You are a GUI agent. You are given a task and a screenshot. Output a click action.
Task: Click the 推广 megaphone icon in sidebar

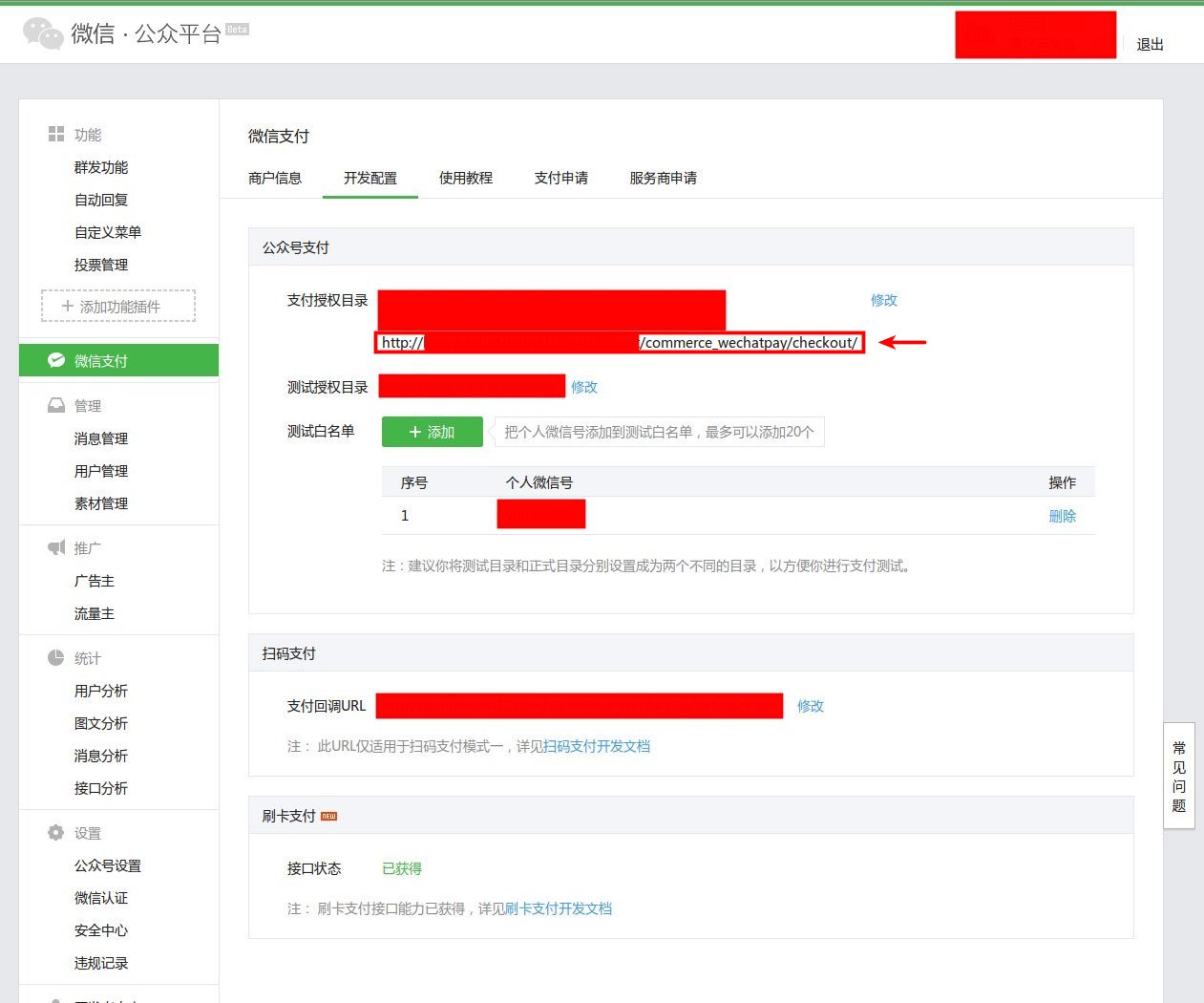point(56,547)
